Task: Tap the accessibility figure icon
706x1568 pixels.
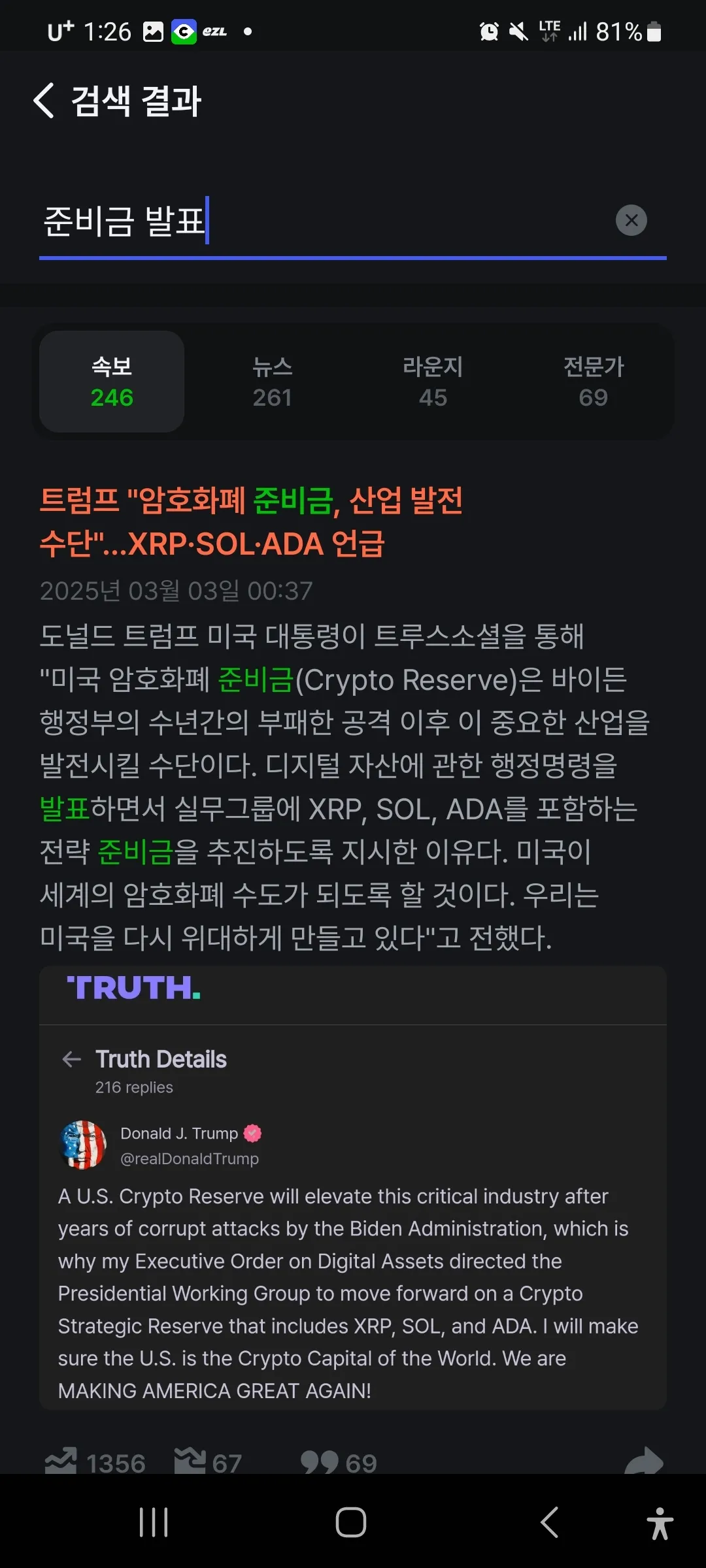Action: [660, 1523]
